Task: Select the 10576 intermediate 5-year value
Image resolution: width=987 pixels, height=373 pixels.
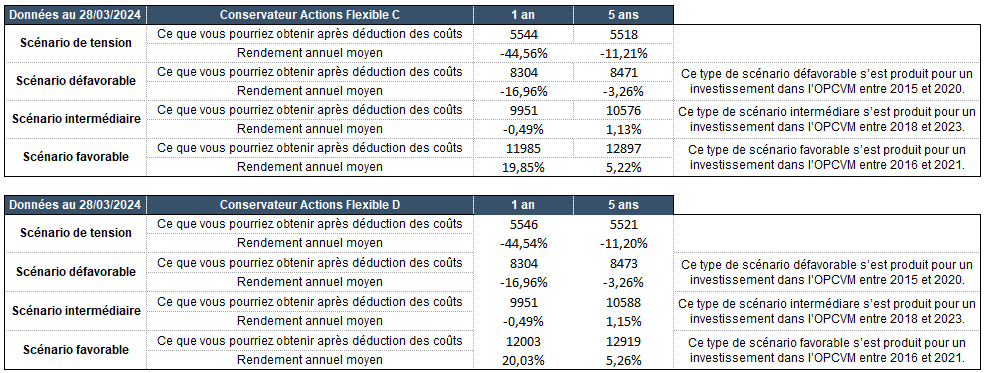Action: 623,110
